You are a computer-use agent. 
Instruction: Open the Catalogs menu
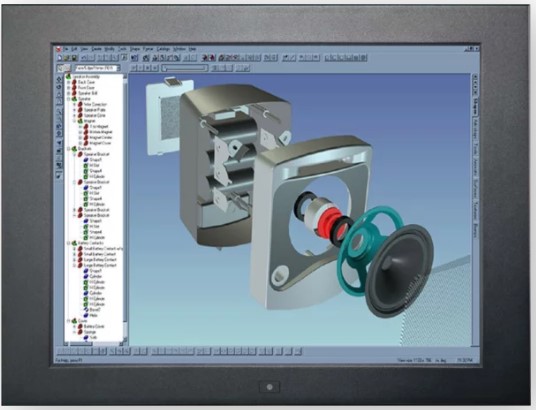pyautogui.click(x=163, y=49)
